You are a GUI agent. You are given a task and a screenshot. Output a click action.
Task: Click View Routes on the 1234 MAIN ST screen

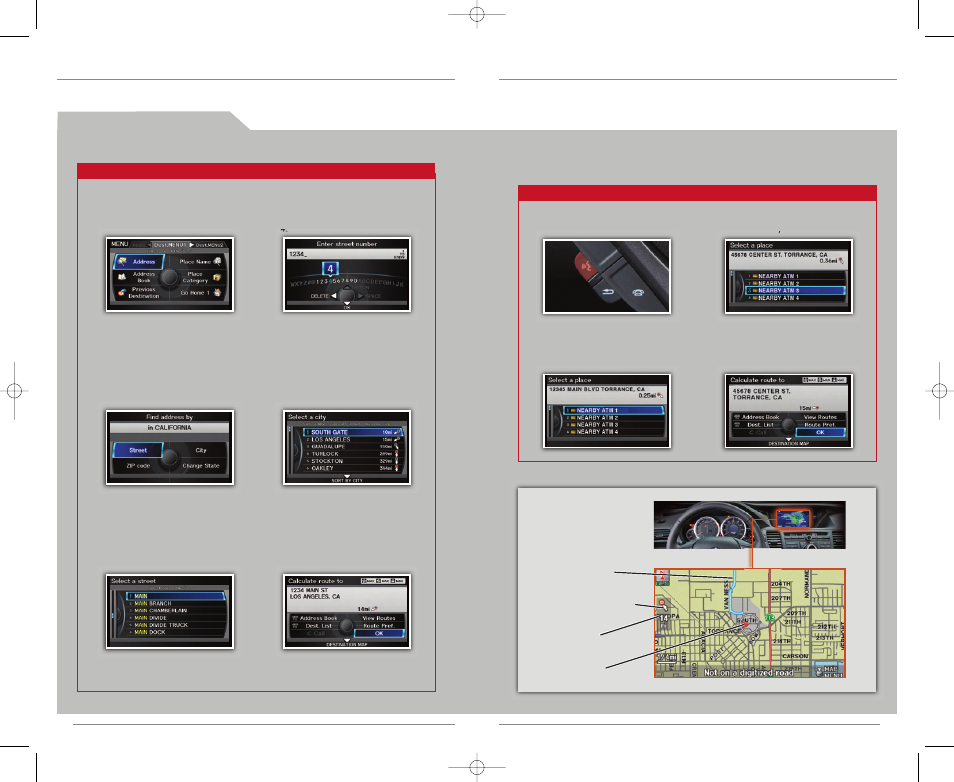tap(378, 618)
